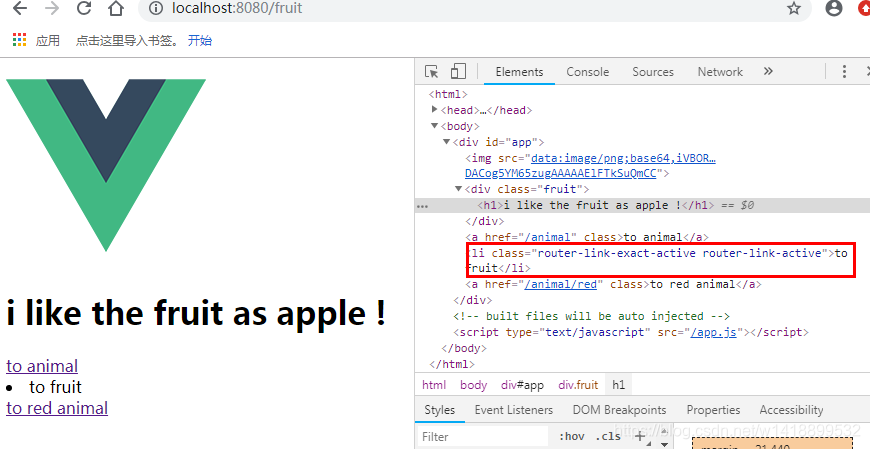
Task: Open the /animal/red href link in DOM
Action: [x=560, y=284]
